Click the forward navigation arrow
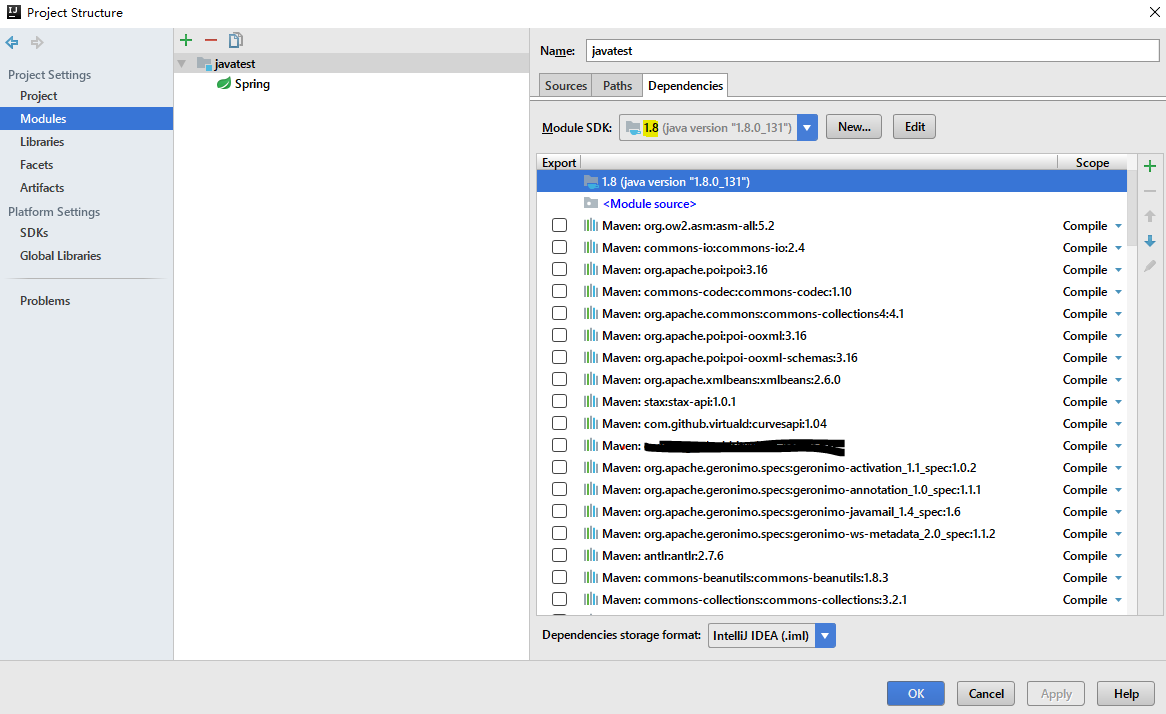The image size is (1166, 714). (x=36, y=42)
